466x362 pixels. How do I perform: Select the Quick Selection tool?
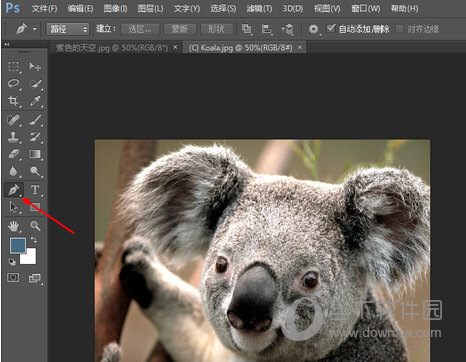(x=35, y=83)
